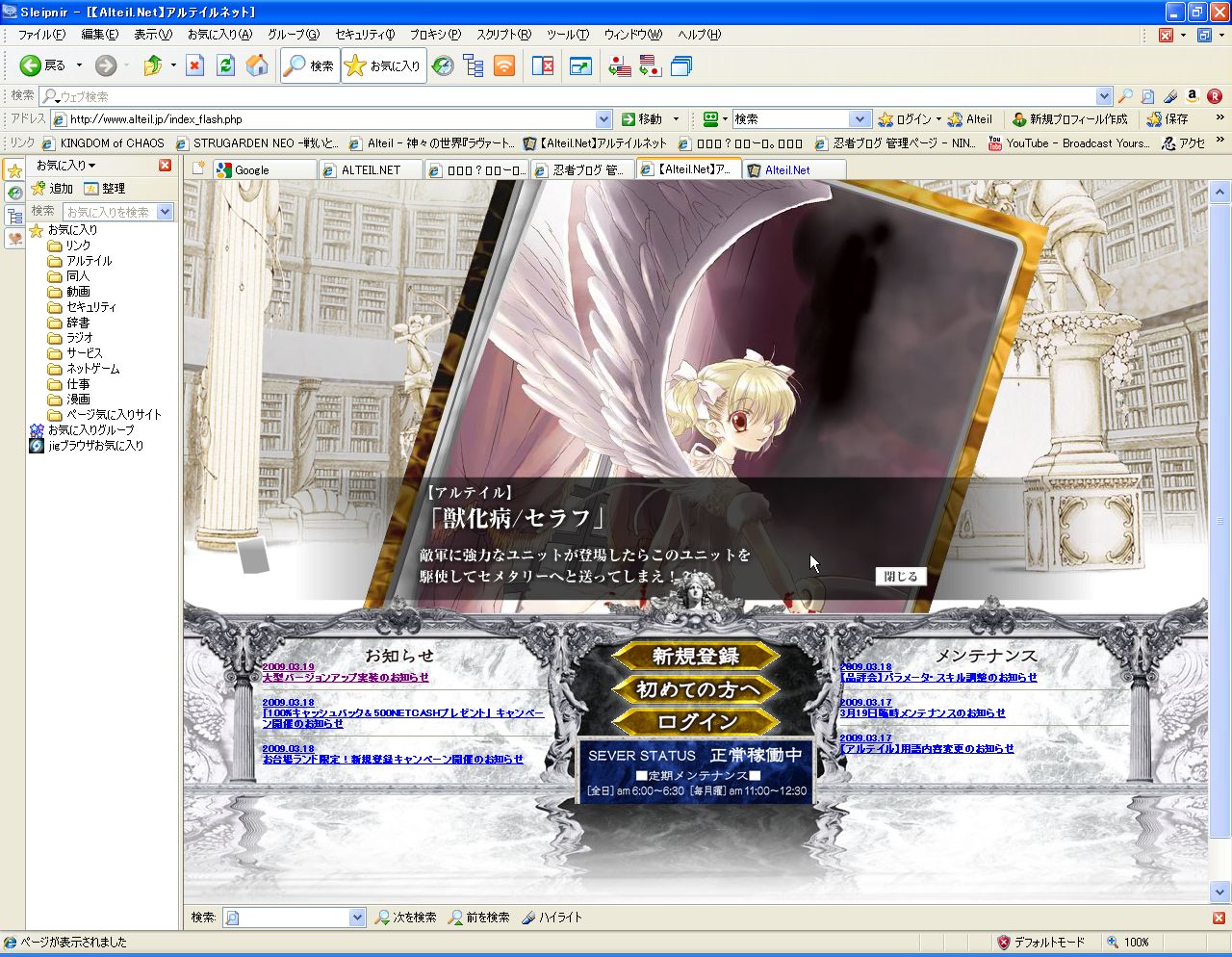Open the address bar URL dropdown
Viewport: 1232px width, 957px height.
(603, 119)
